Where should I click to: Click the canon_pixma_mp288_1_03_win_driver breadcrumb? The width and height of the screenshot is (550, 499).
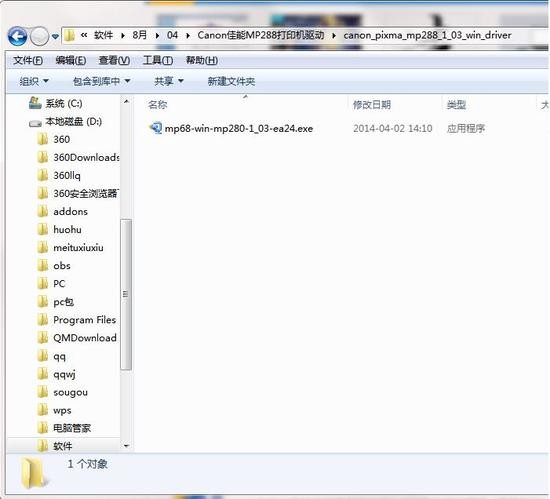(427, 35)
